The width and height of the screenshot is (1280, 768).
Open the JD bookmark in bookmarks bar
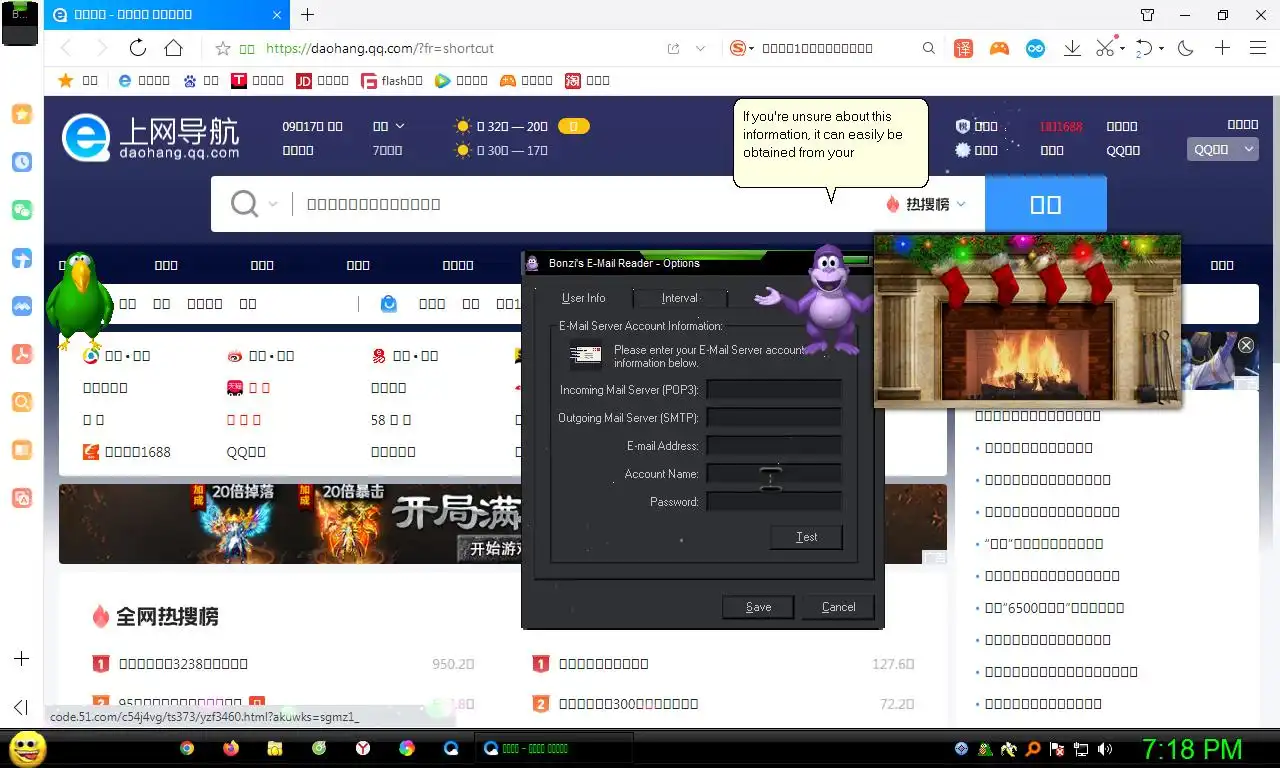tap(322, 80)
